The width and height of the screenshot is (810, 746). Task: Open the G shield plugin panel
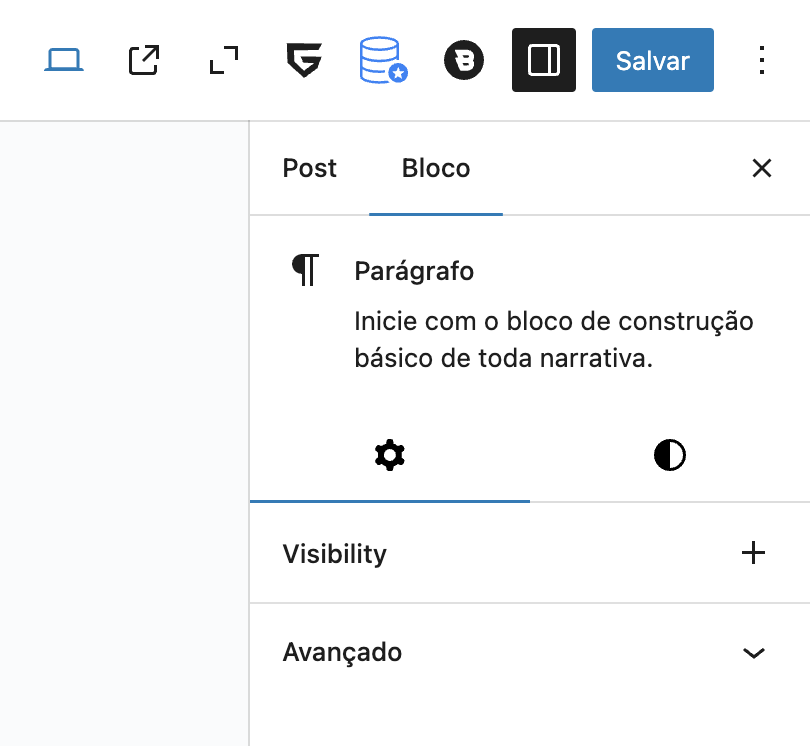click(x=304, y=60)
